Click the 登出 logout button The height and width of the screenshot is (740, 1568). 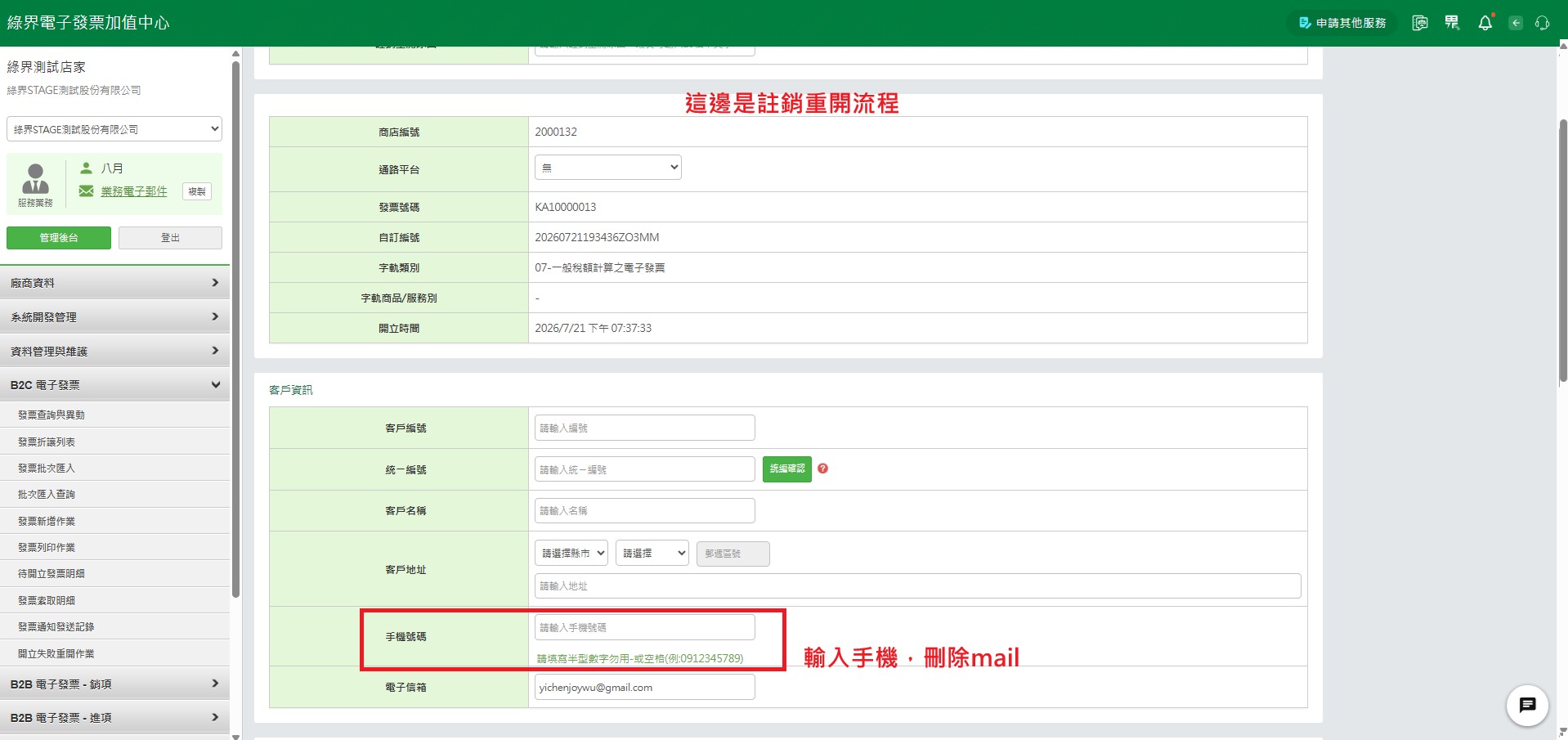pyautogui.click(x=170, y=238)
